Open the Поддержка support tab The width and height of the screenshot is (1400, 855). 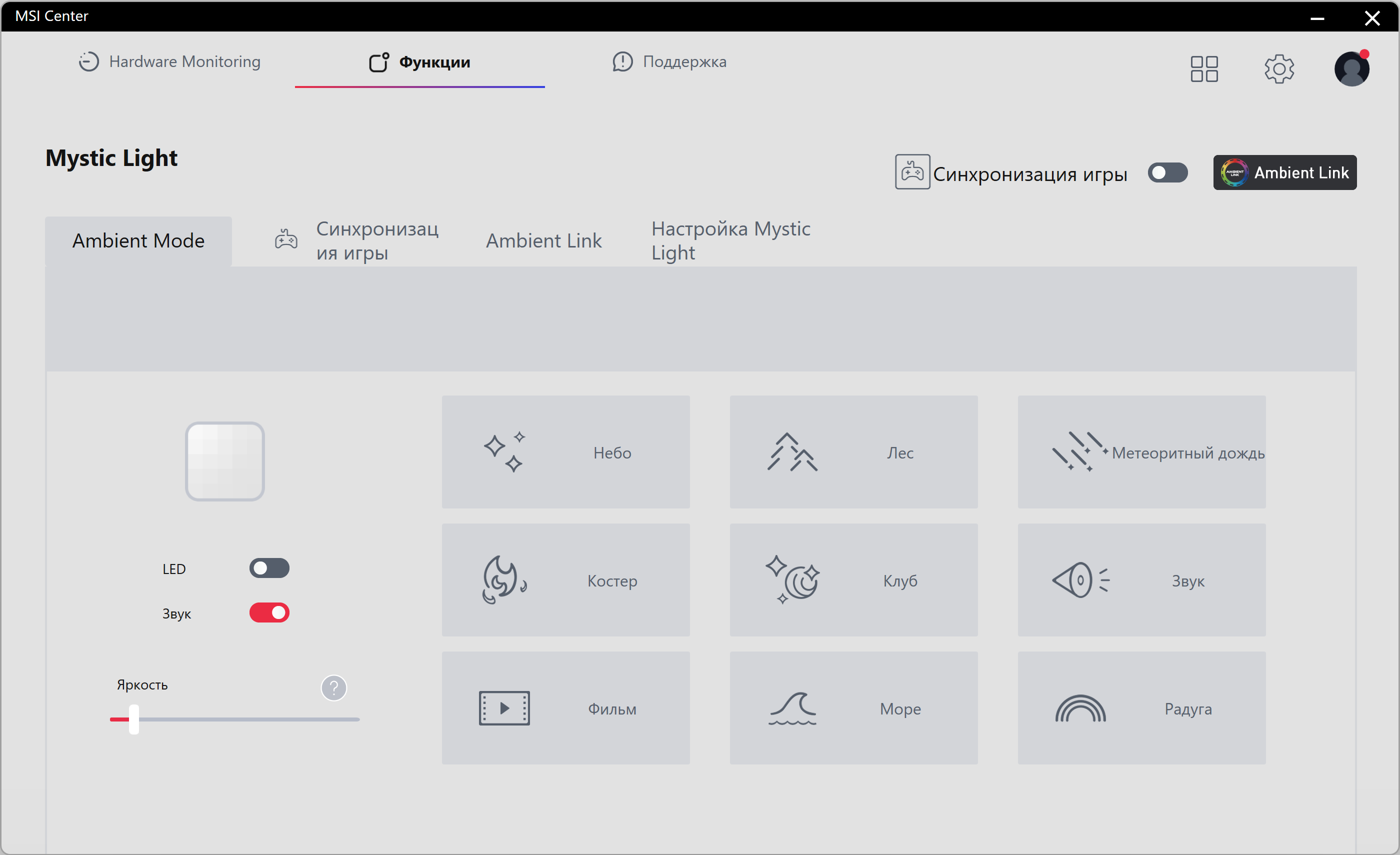(669, 61)
